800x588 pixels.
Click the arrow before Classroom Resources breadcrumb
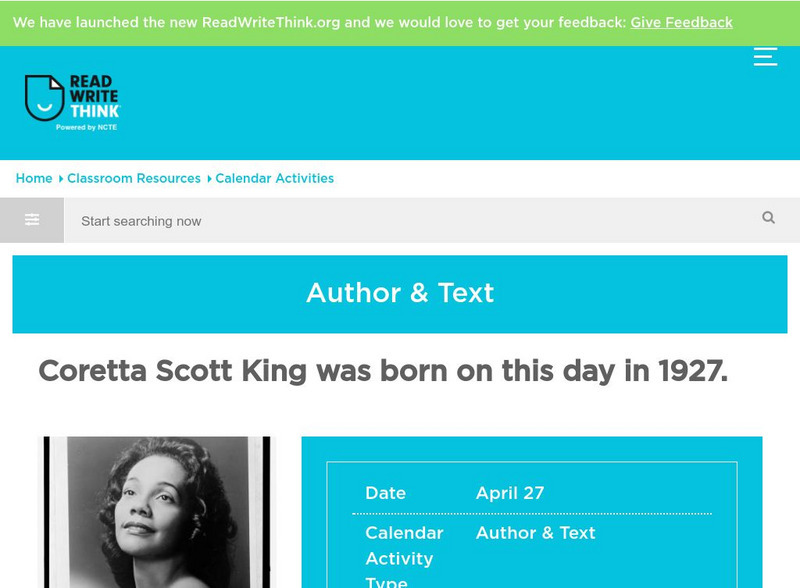[x=60, y=179]
